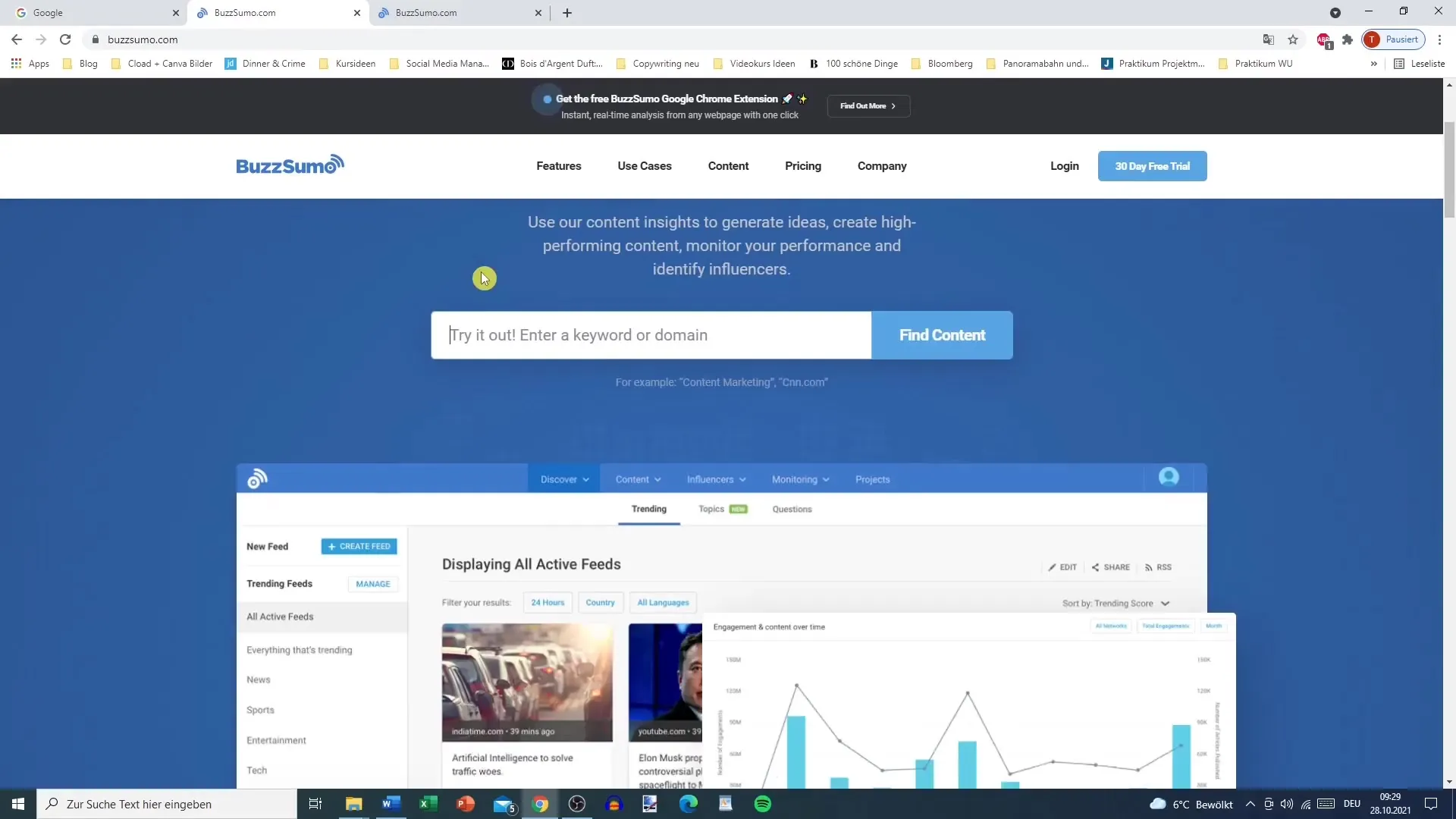Click the DEU language indicator

[x=1352, y=804]
